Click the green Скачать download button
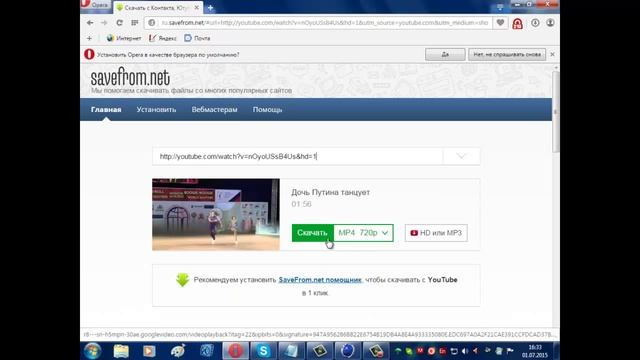The height and width of the screenshot is (360, 640). pos(312,233)
